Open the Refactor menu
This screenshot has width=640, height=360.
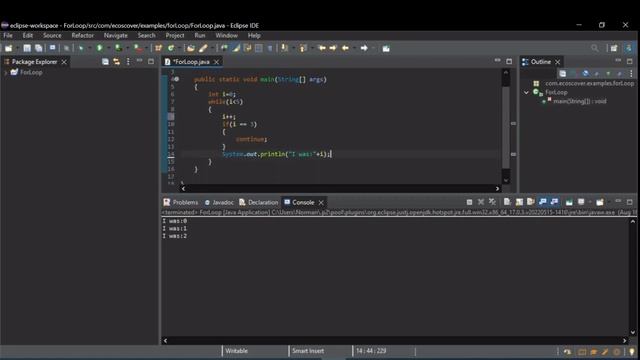pos(82,36)
